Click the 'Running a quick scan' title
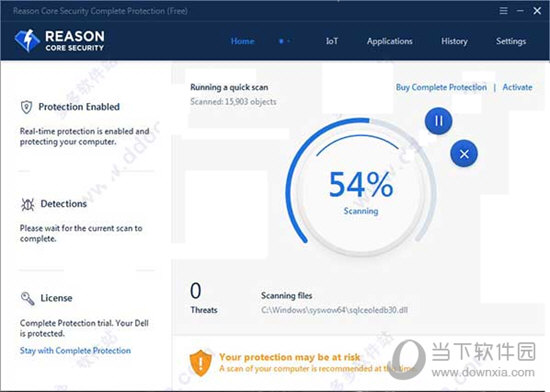Viewport: 550px width, 392px height. pyautogui.click(x=229, y=87)
